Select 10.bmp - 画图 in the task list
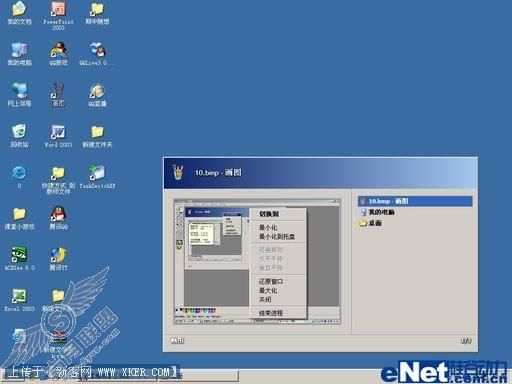This screenshot has height=384, width=512. pyautogui.click(x=415, y=201)
